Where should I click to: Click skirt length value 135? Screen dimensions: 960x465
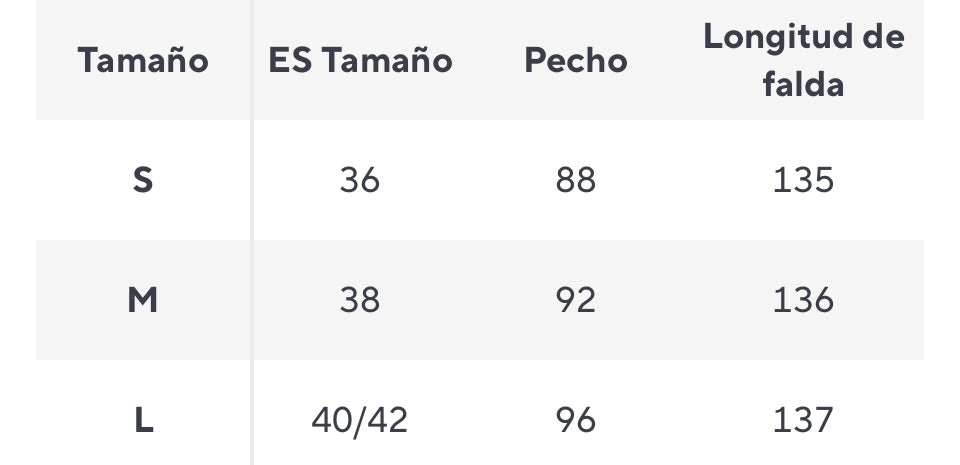[803, 180]
